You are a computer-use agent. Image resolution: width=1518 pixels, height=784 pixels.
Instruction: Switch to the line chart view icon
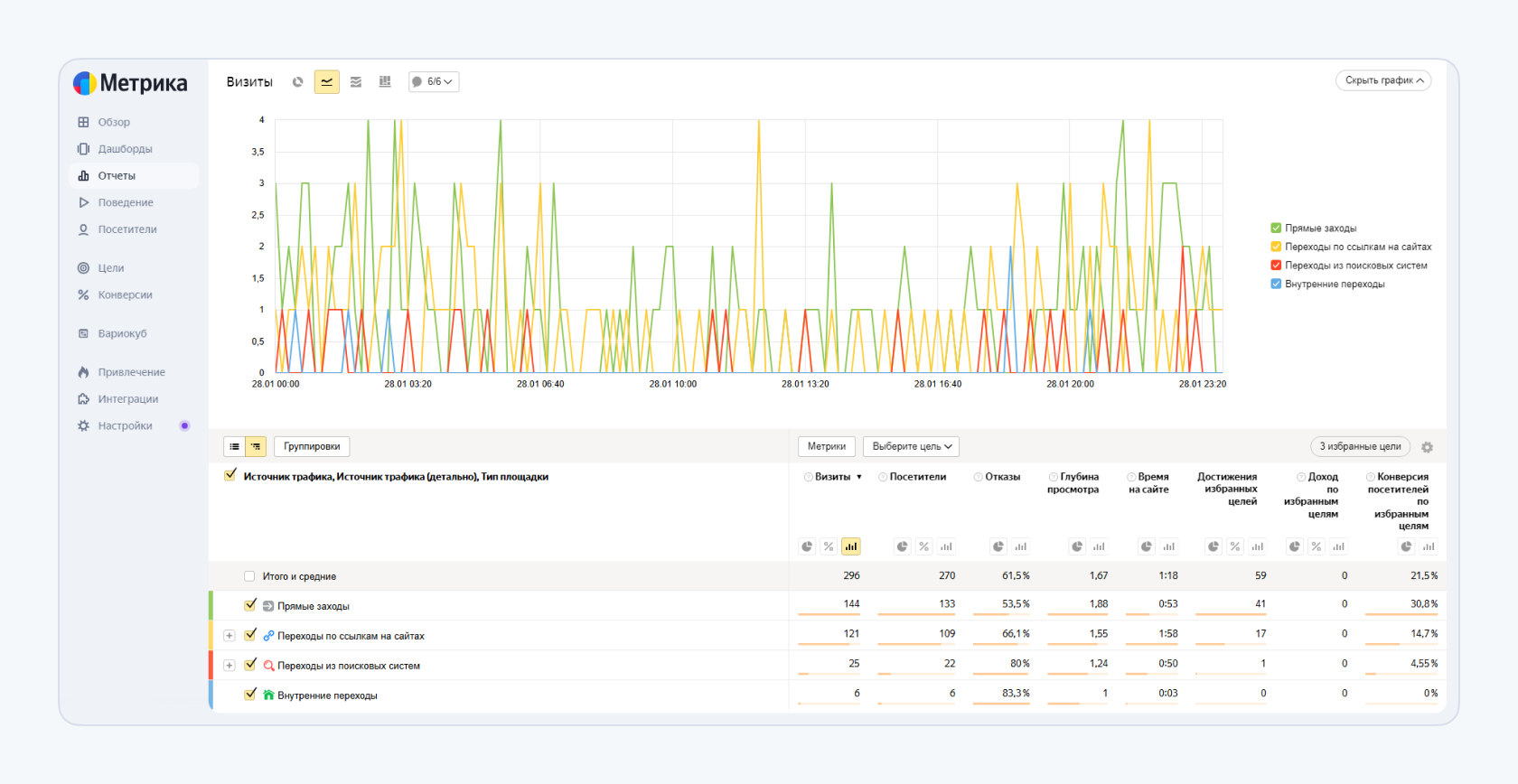pos(326,82)
